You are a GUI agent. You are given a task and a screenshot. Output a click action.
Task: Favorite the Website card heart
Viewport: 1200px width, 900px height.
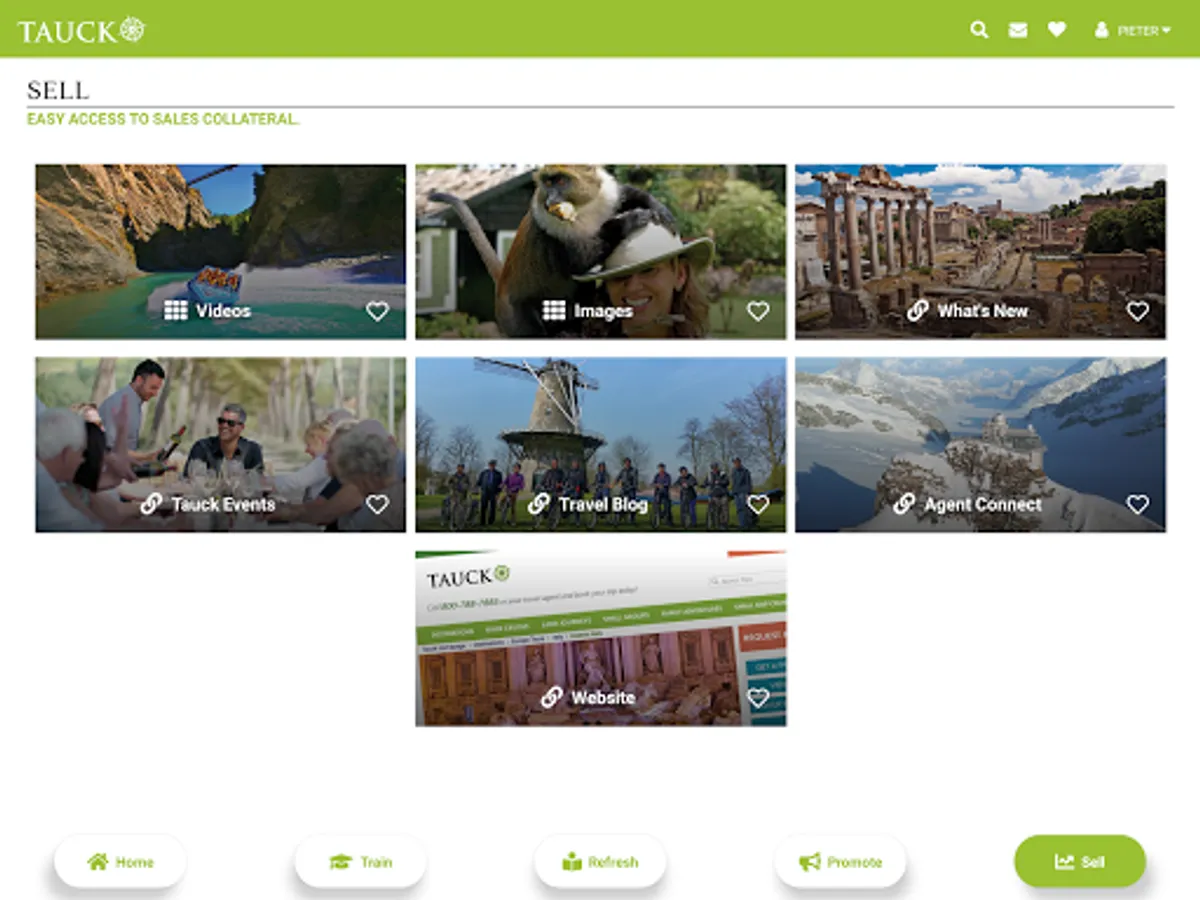[x=758, y=697]
